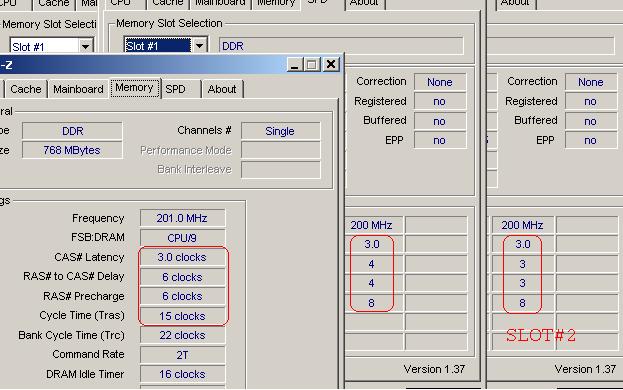
Task: Click the EPP no value in the middle window
Action: (x=439, y=140)
